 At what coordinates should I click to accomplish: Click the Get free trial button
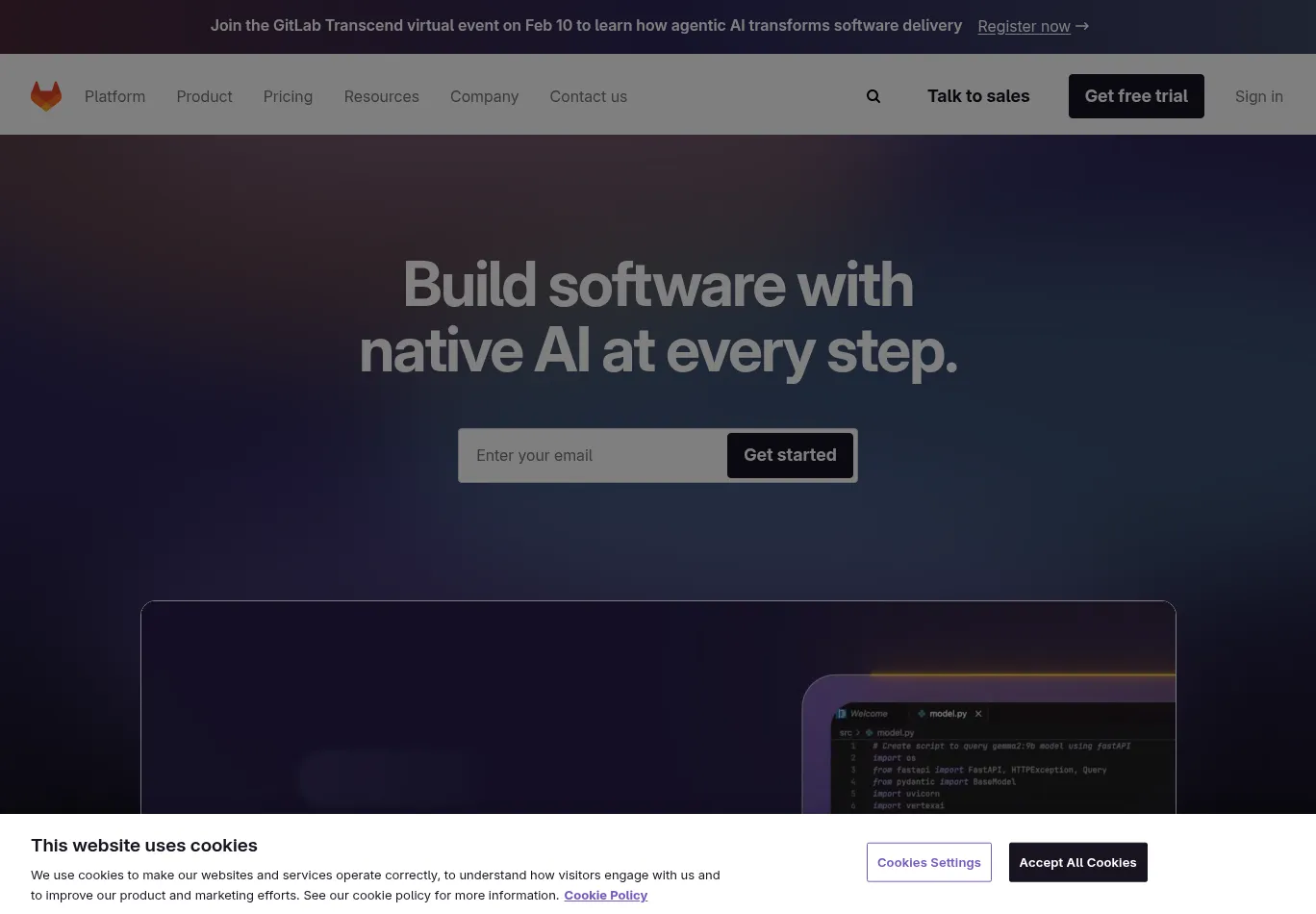(x=1136, y=95)
